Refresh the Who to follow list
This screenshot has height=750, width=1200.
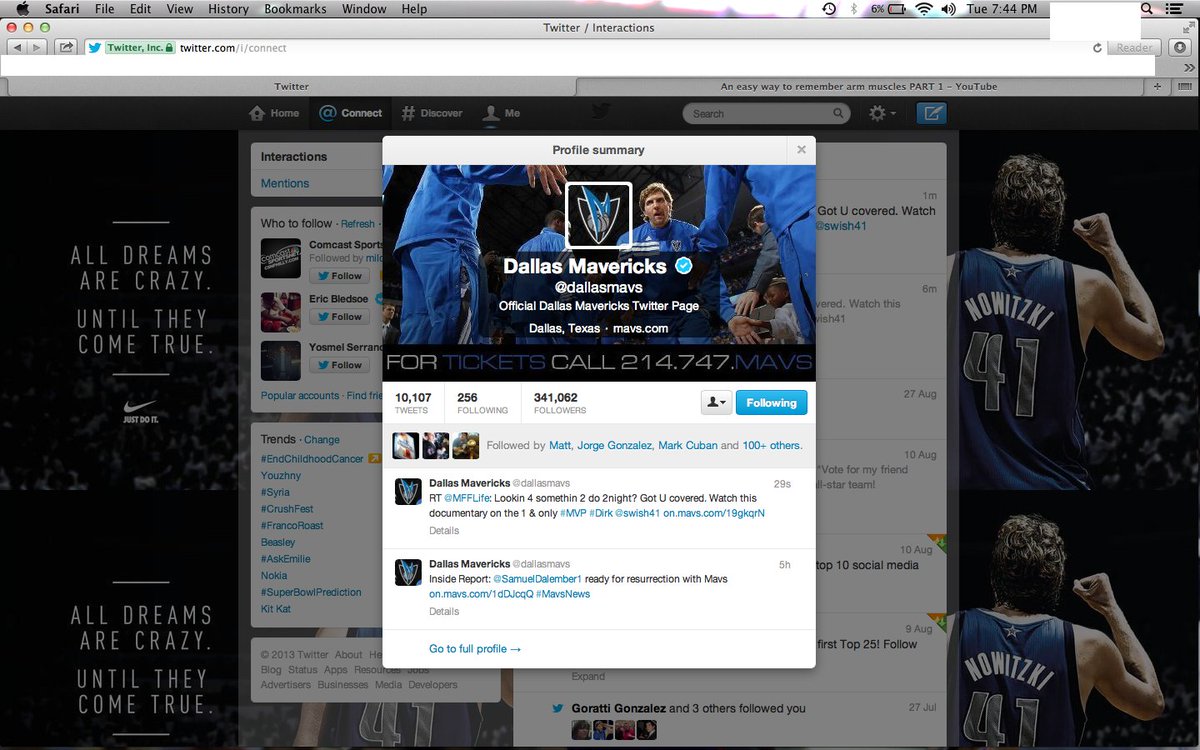point(357,224)
